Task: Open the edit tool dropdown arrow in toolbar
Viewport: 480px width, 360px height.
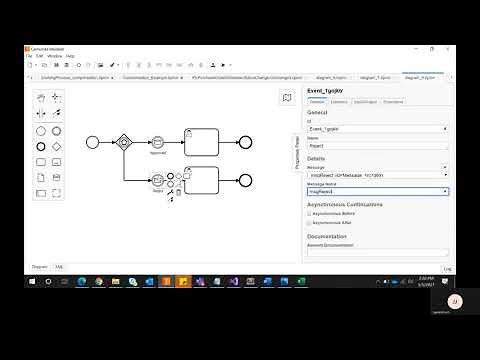Action: [118, 65]
